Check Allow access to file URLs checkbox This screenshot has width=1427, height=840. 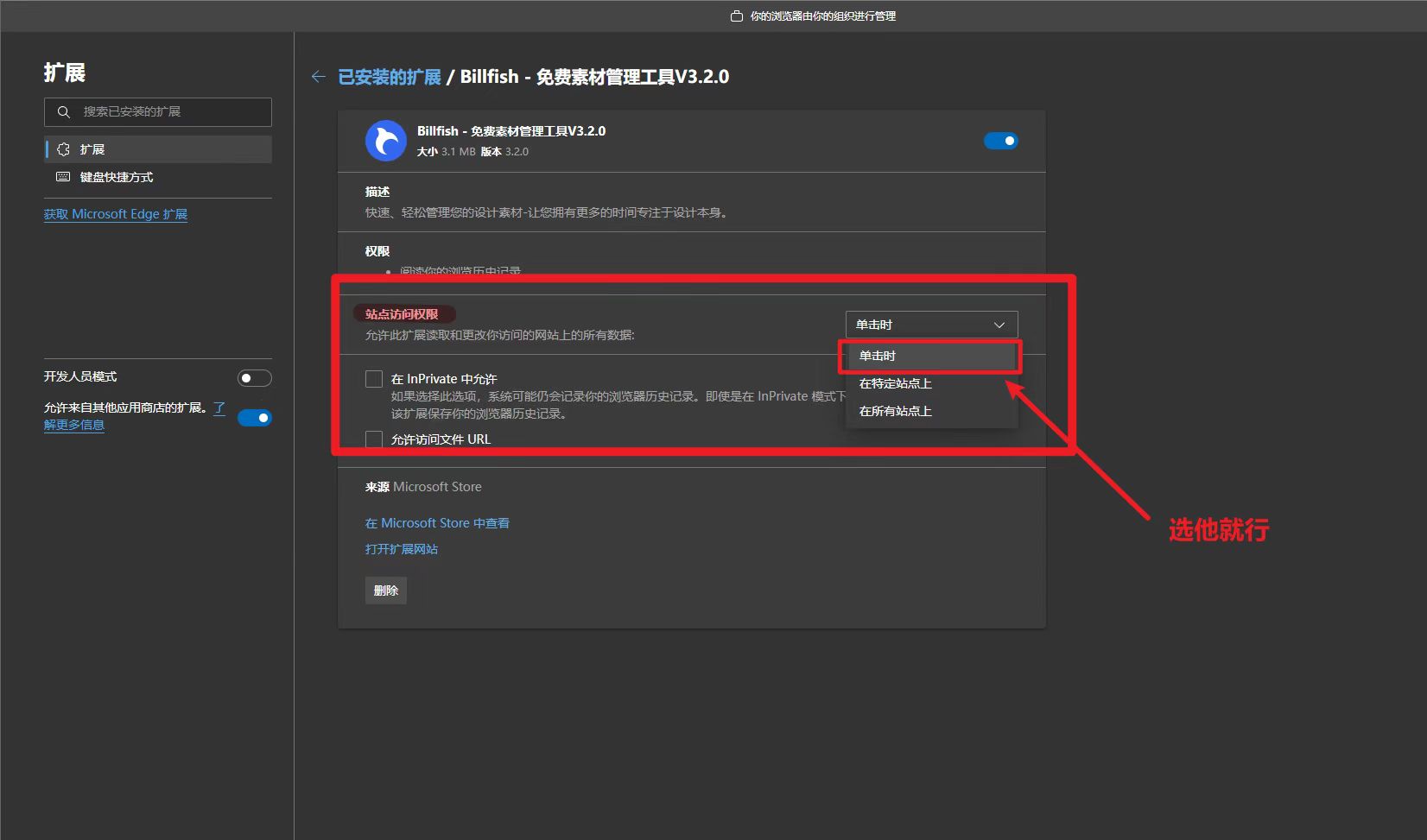click(374, 439)
